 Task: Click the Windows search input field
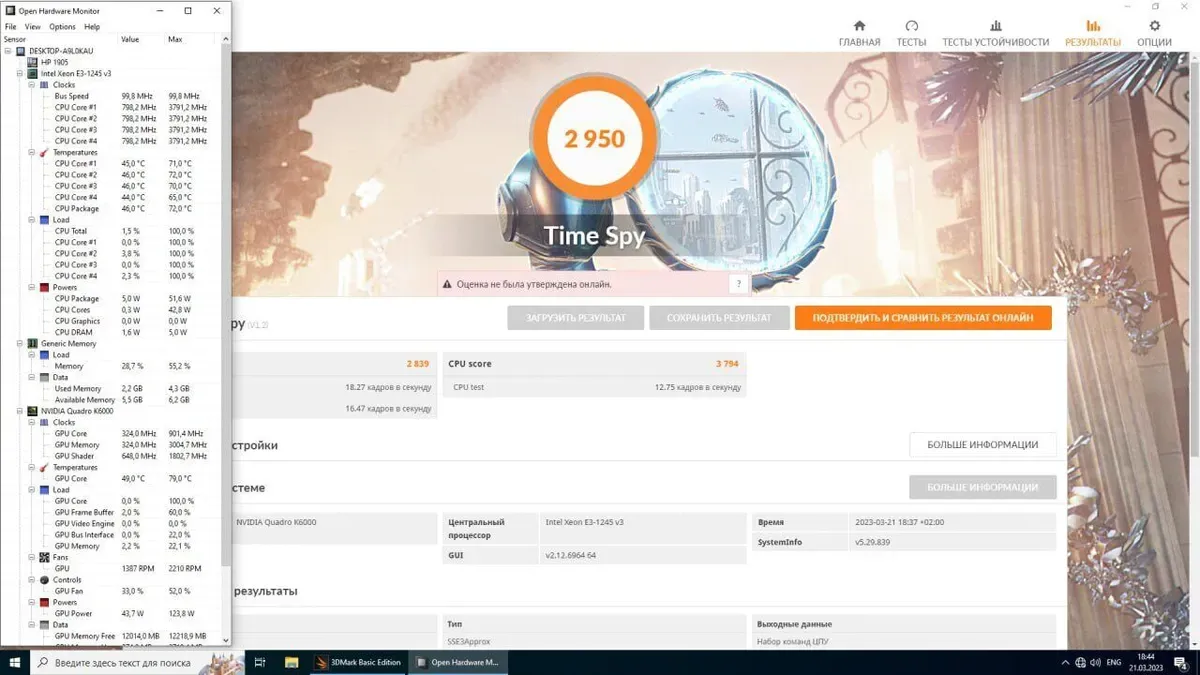click(x=122, y=662)
